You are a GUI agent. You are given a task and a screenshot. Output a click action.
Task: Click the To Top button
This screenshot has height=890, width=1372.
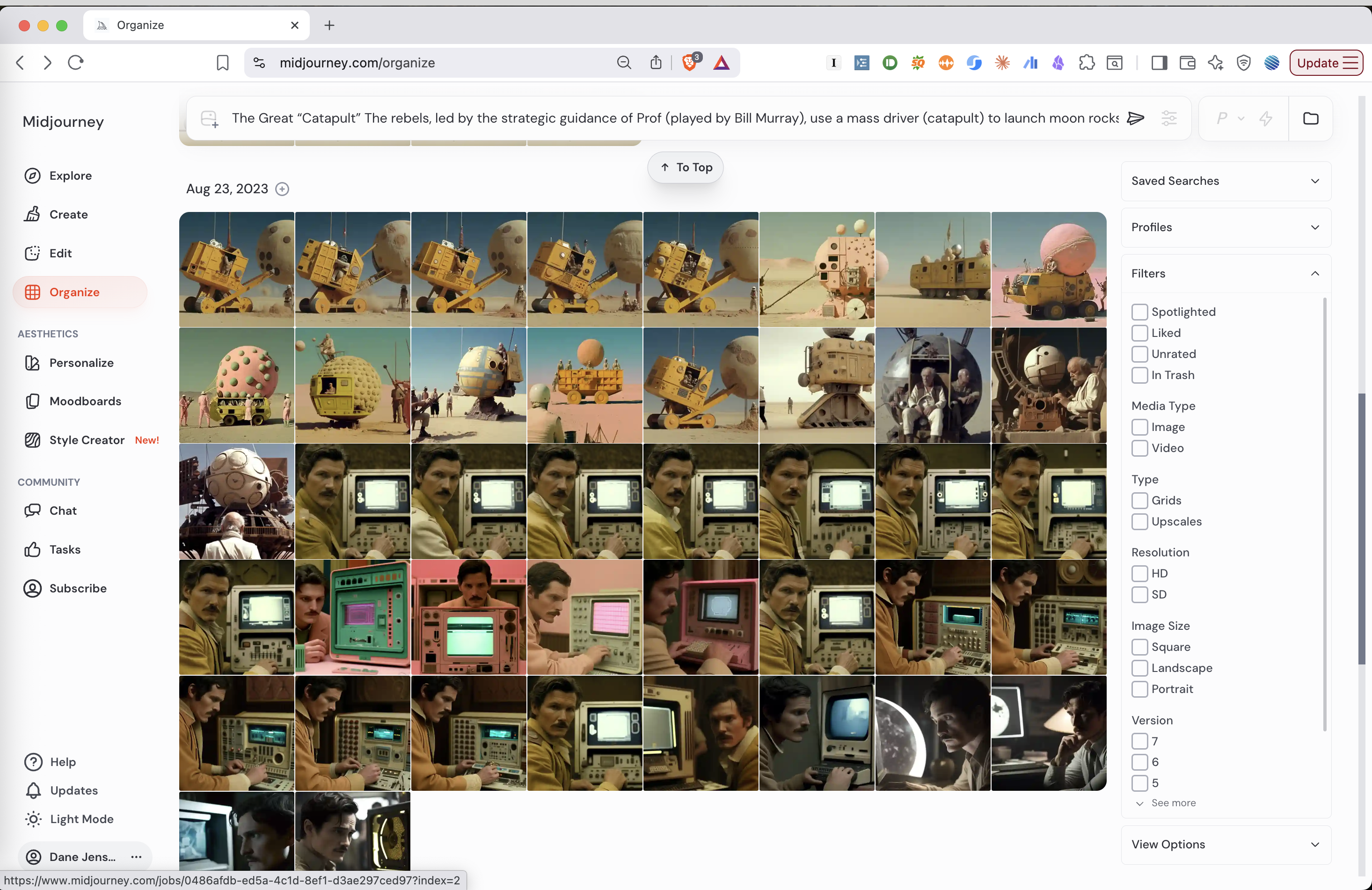(685, 167)
